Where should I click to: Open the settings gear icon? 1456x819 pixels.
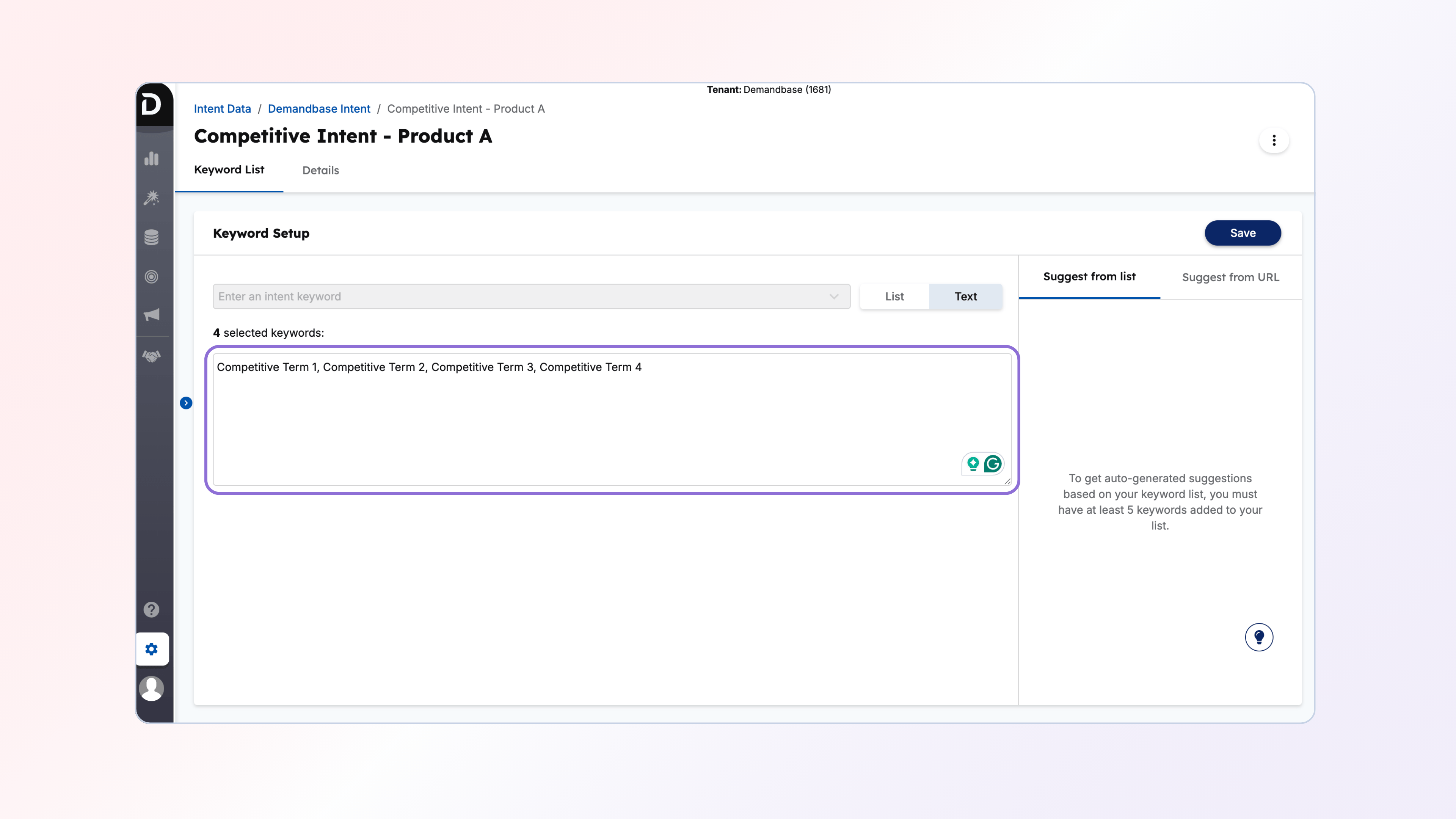152,649
